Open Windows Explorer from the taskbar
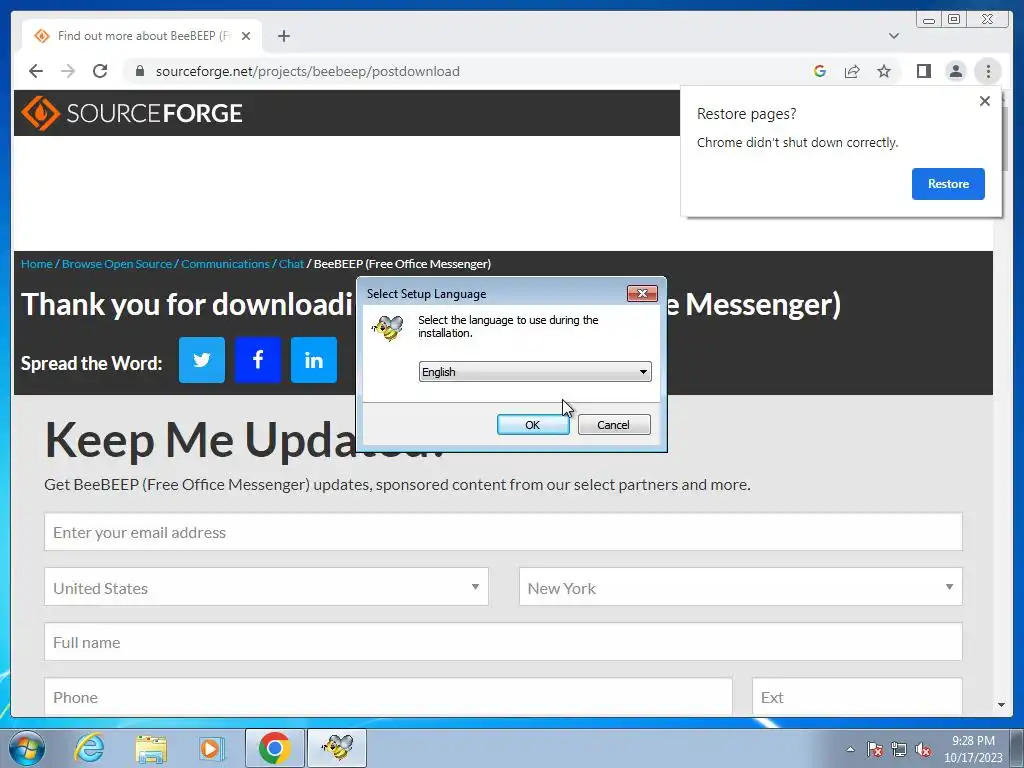Image resolution: width=1024 pixels, height=768 pixels. point(151,748)
